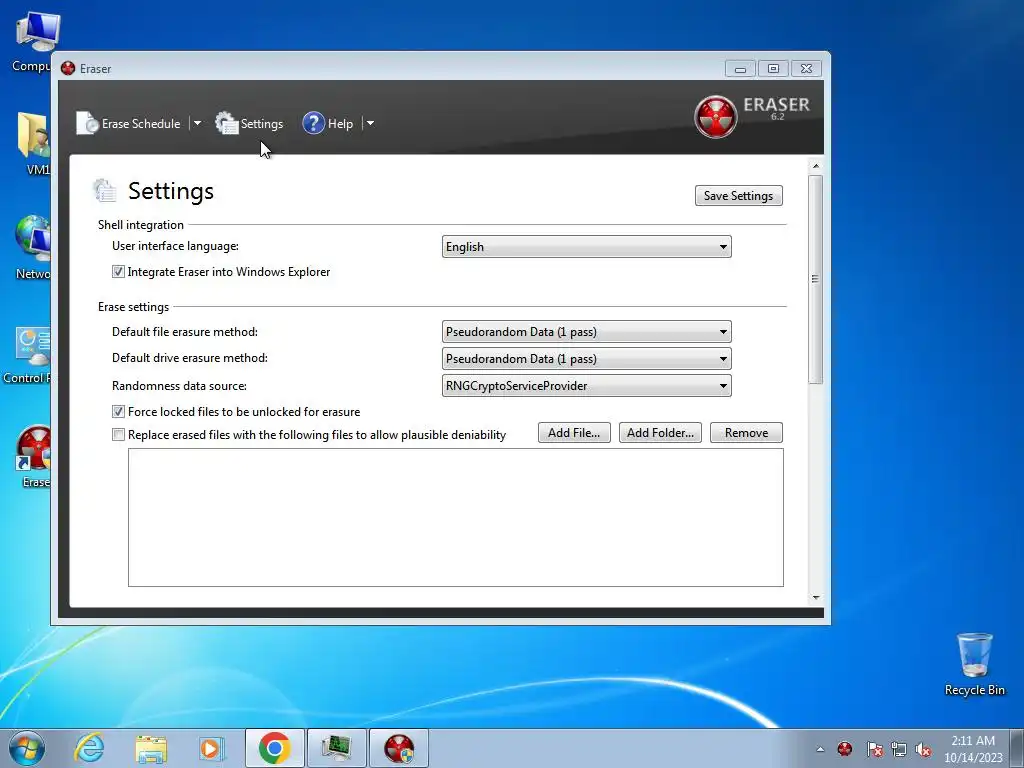Click the Add File... button

click(574, 433)
